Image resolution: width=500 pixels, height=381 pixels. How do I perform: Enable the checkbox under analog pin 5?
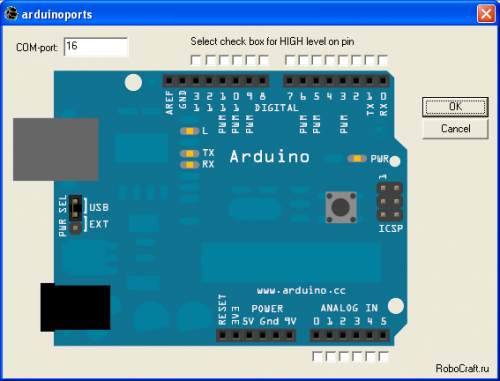coord(383,357)
